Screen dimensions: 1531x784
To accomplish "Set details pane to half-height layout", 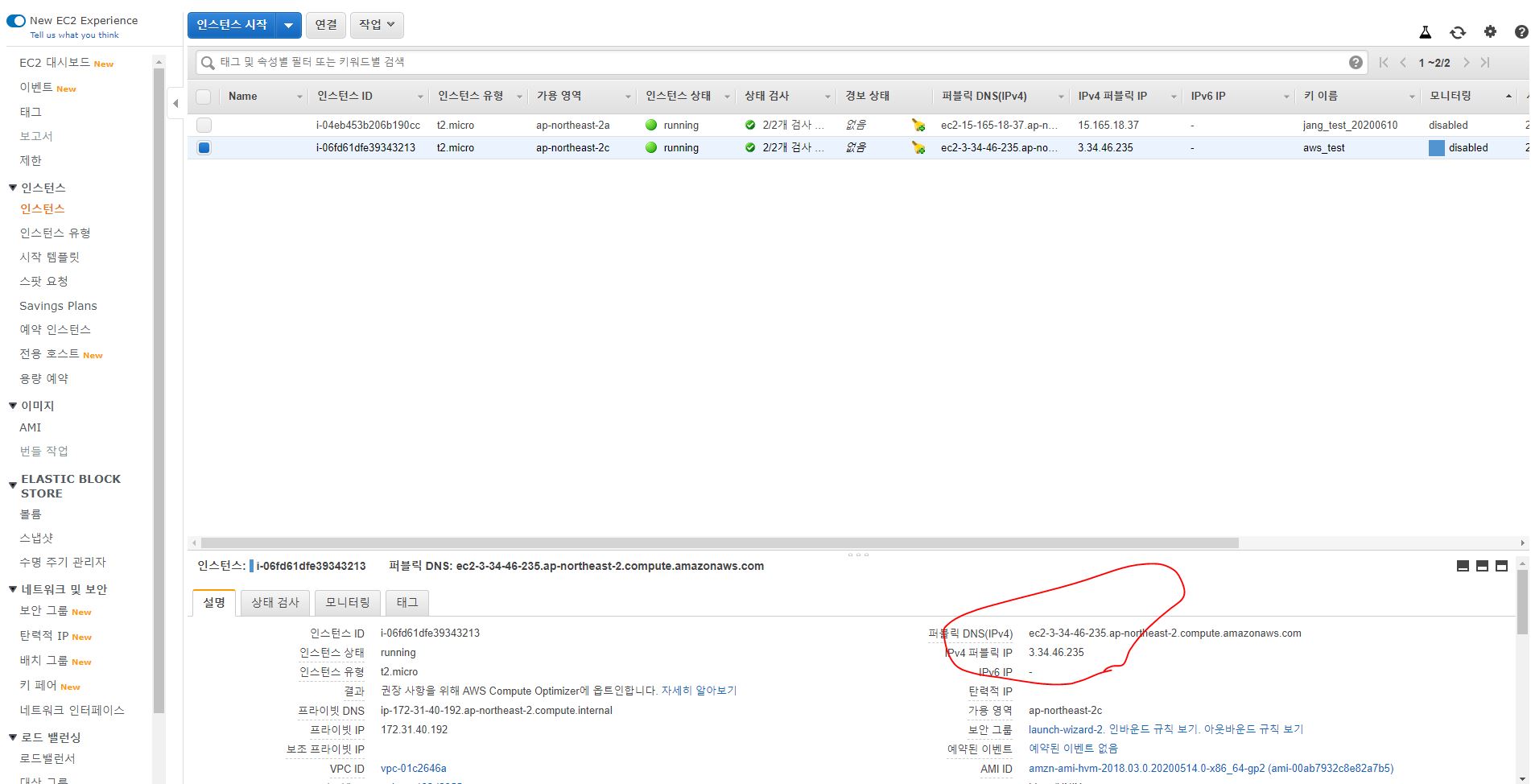I will [1482, 566].
